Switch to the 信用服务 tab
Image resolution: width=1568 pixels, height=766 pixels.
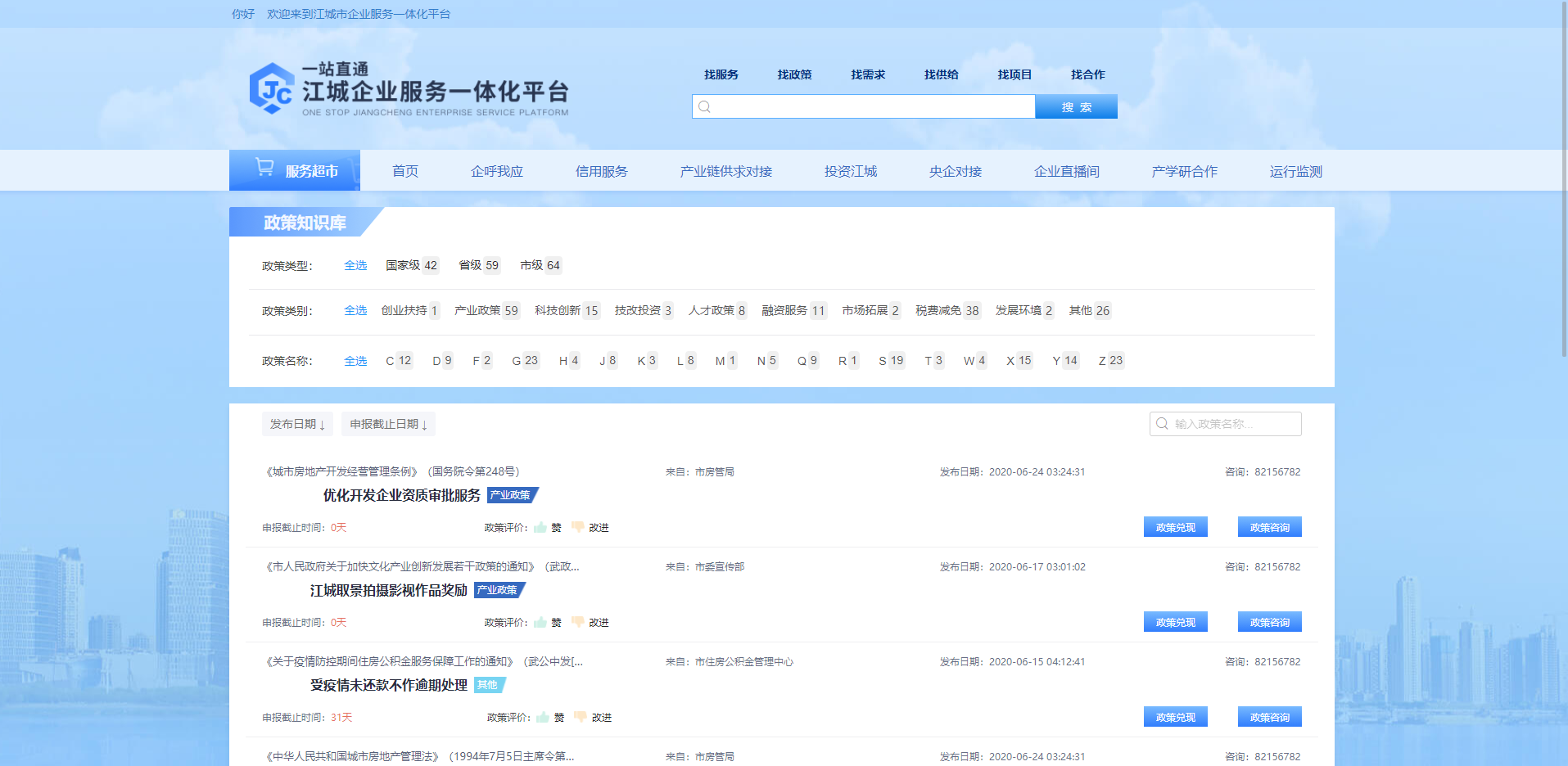[x=600, y=171]
